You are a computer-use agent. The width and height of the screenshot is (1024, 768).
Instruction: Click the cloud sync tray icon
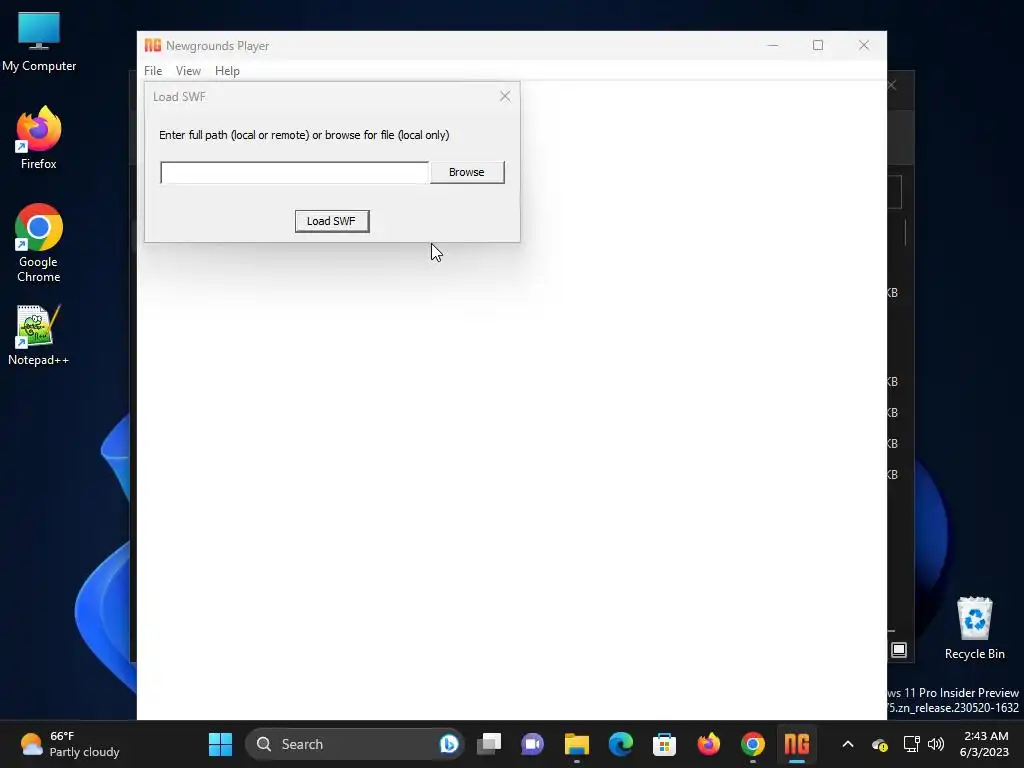(x=880, y=744)
